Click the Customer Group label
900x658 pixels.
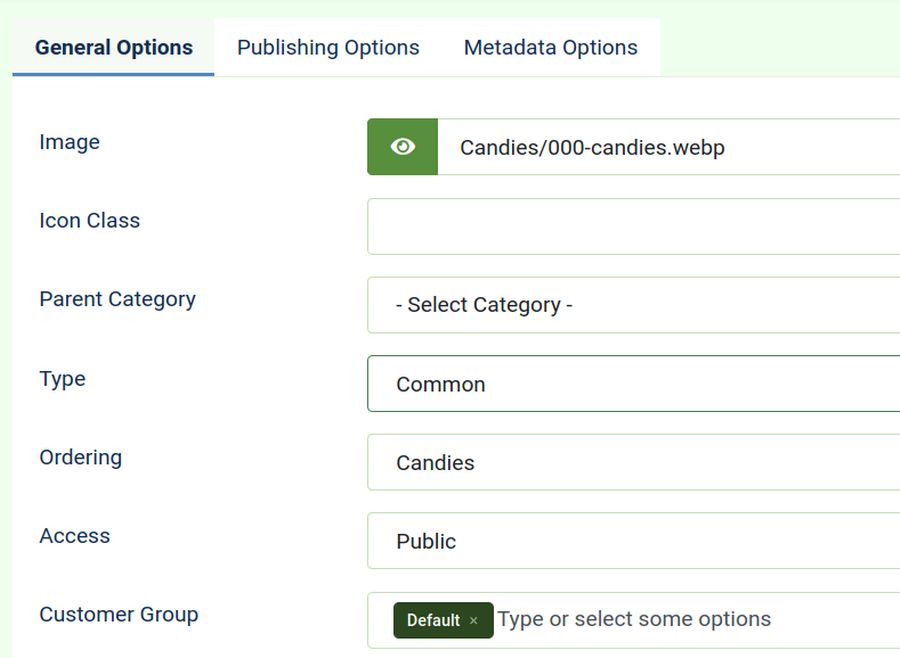click(x=118, y=614)
